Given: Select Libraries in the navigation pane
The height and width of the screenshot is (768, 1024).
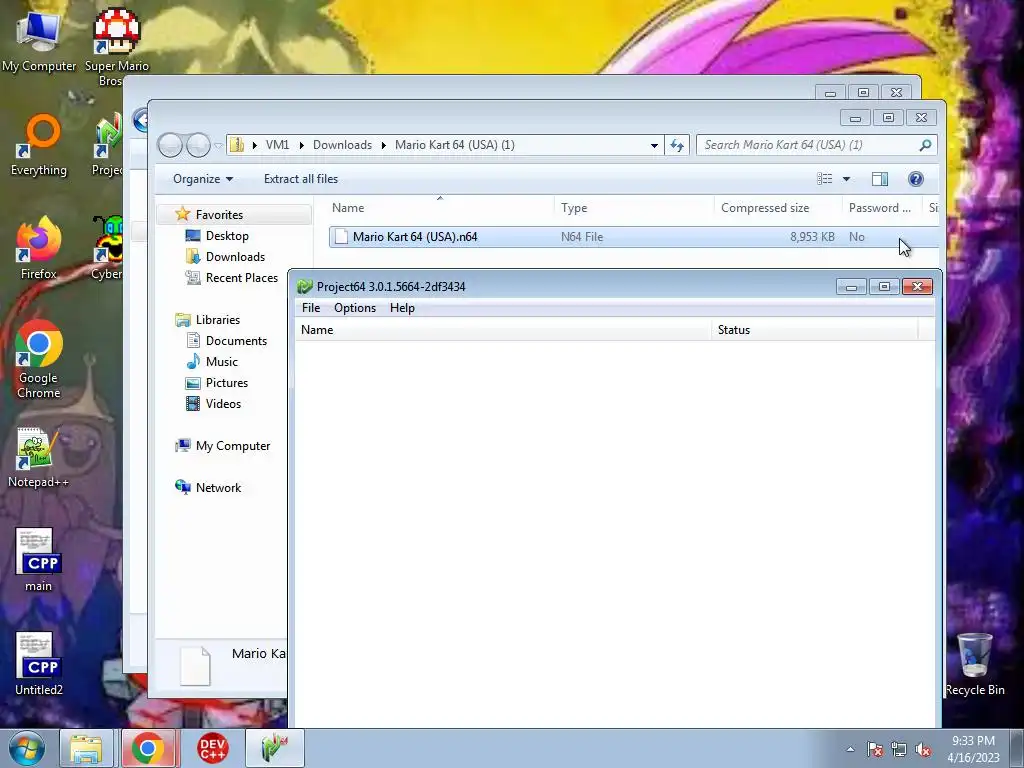Looking at the screenshot, I should (217, 319).
